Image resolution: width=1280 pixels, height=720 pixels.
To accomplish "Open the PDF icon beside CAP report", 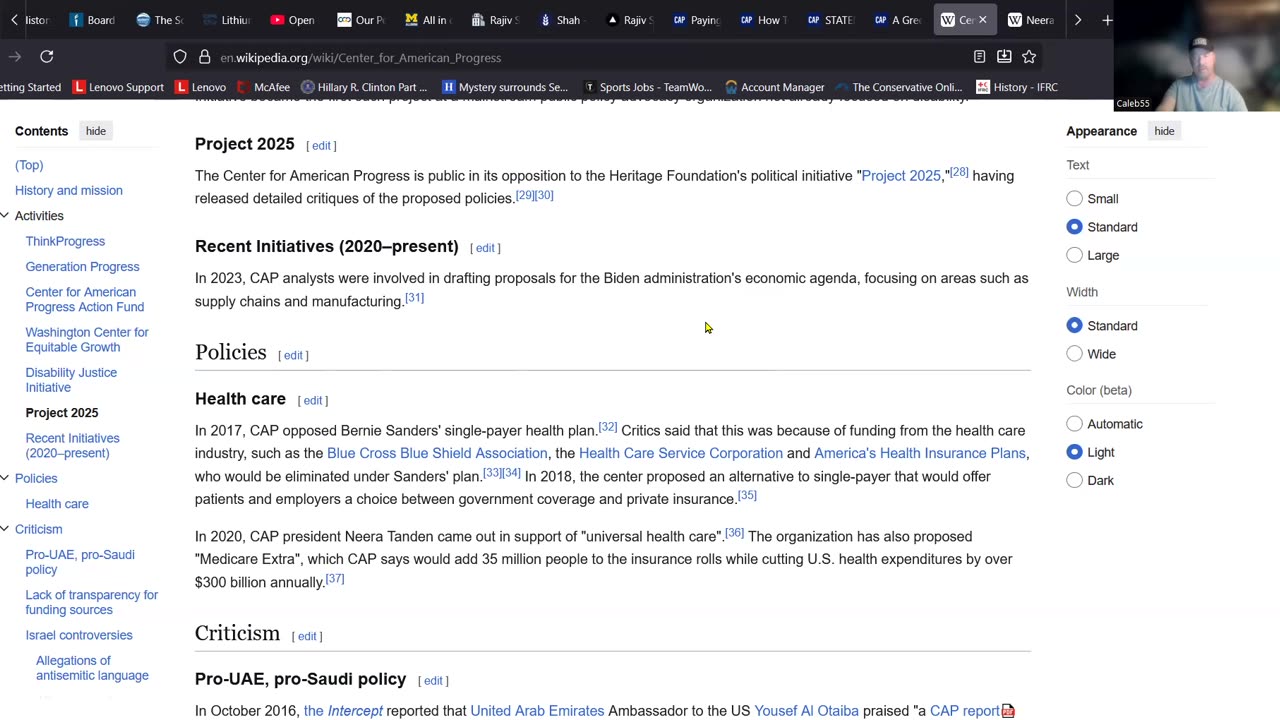I will pyautogui.click(x=1008, y=711).
